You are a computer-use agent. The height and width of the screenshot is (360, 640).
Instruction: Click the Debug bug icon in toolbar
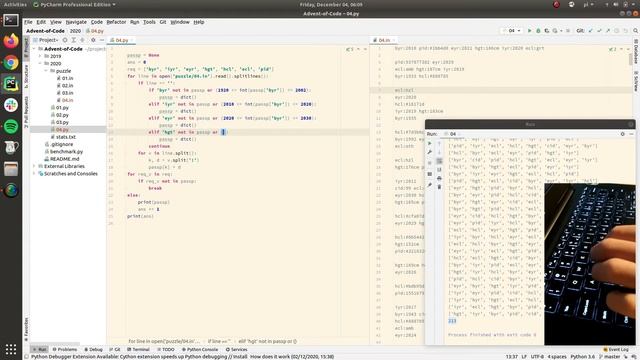click(538, 31)
